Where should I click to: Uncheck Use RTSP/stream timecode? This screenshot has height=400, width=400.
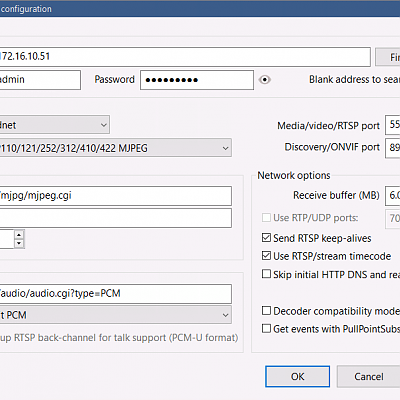click(x=266, y=256)
